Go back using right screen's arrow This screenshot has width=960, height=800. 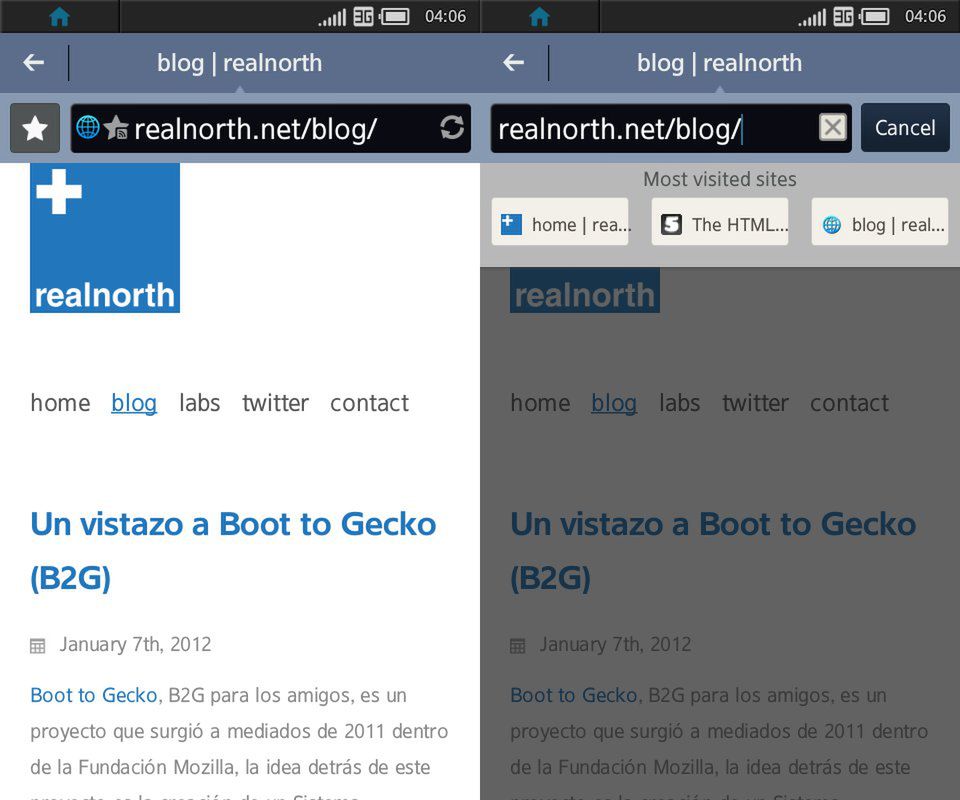click(514, 62)
